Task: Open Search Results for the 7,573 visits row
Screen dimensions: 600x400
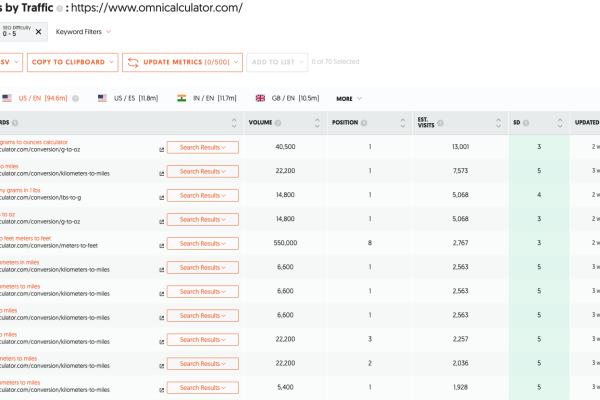Action: (x=203, y=171)
